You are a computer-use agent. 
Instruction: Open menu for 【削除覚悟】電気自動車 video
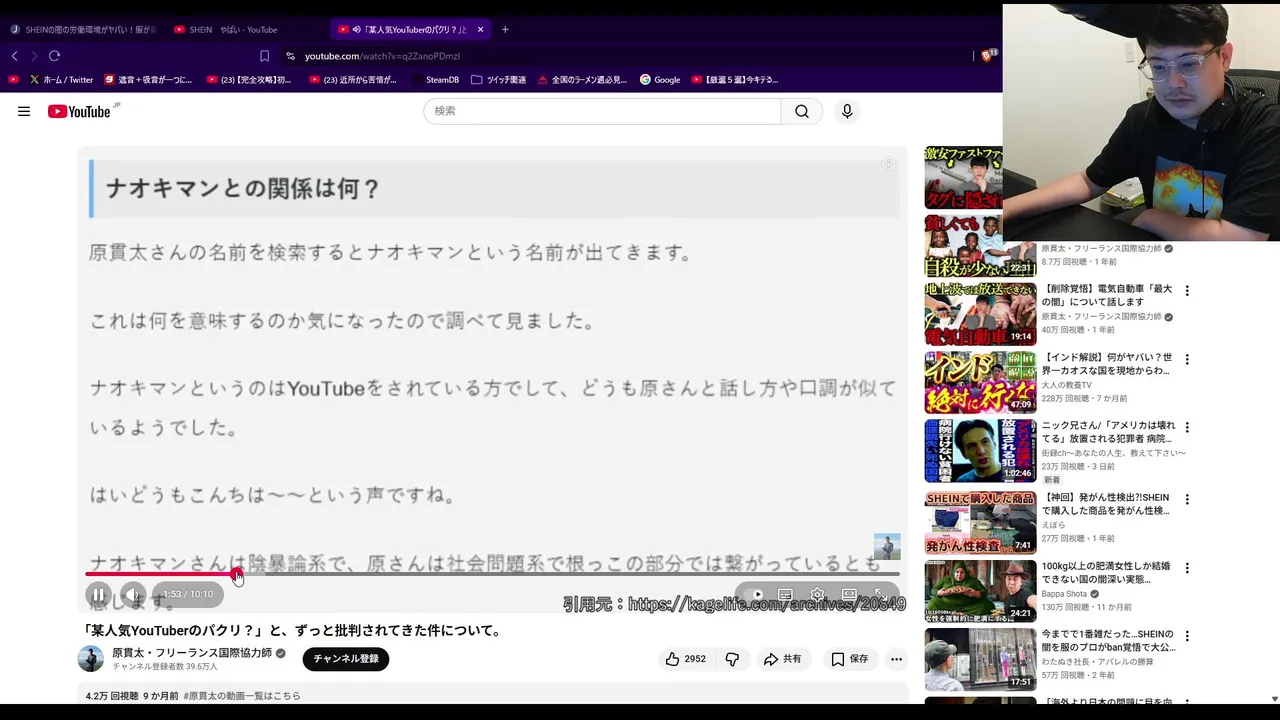pos(1187,291)
